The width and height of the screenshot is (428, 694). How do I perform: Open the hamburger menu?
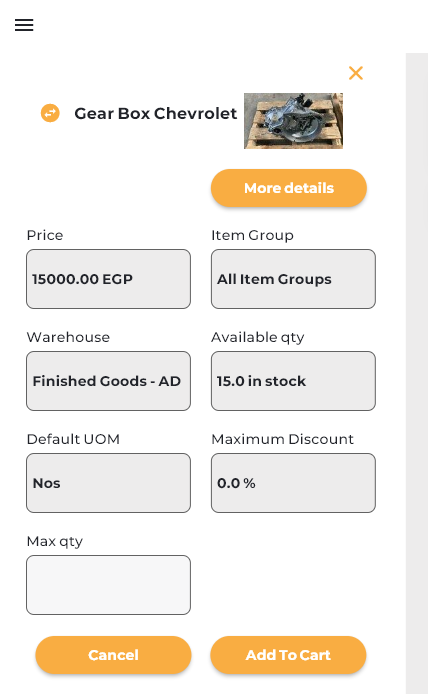(24, 25)
